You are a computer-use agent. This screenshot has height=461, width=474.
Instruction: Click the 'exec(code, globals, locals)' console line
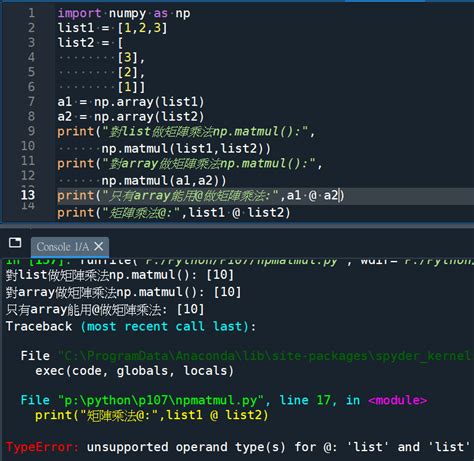135,371
